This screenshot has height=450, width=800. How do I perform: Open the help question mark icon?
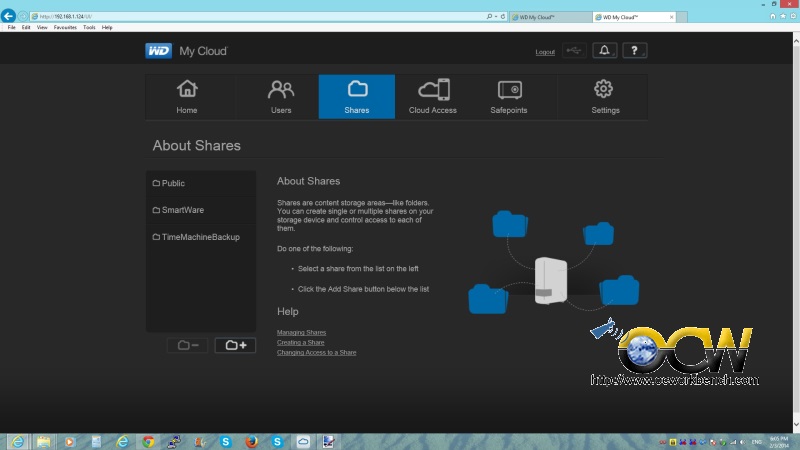635,51
